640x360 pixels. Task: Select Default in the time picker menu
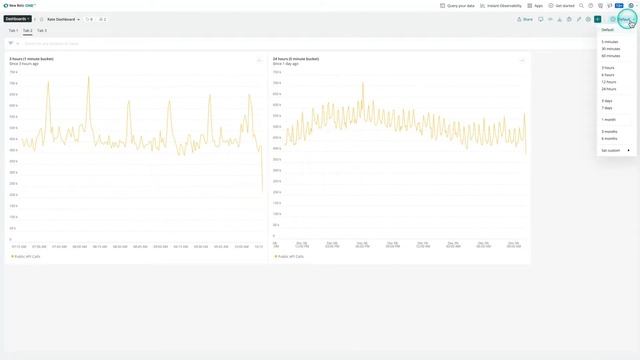607,30
